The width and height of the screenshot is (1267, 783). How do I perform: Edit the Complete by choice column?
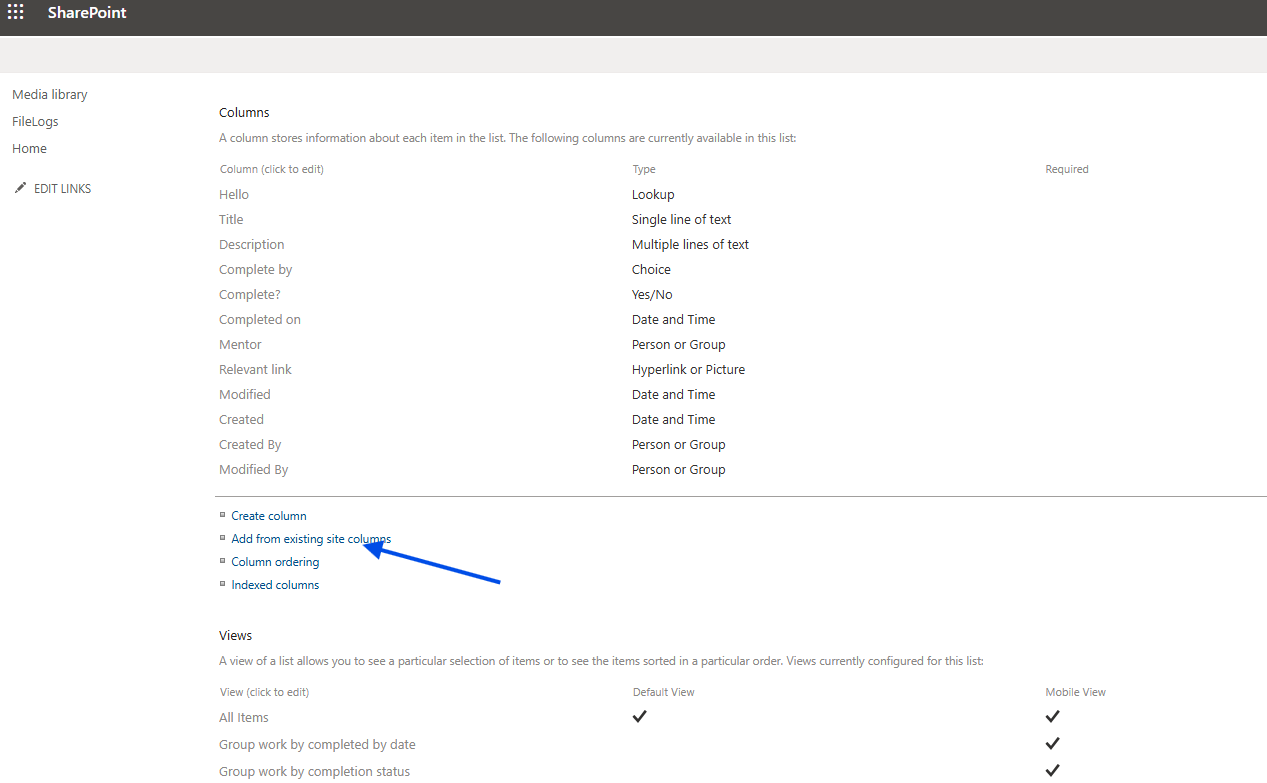tap(255, 270)
